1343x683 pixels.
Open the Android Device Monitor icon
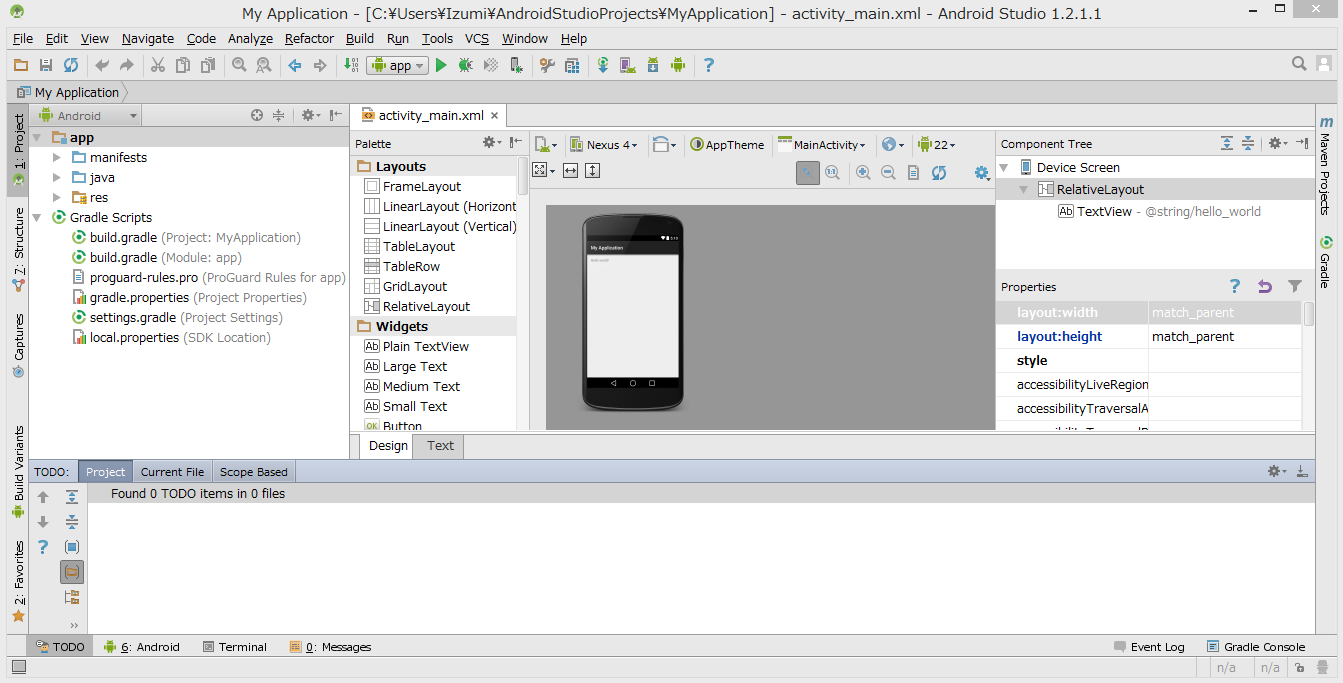[678, 65]
